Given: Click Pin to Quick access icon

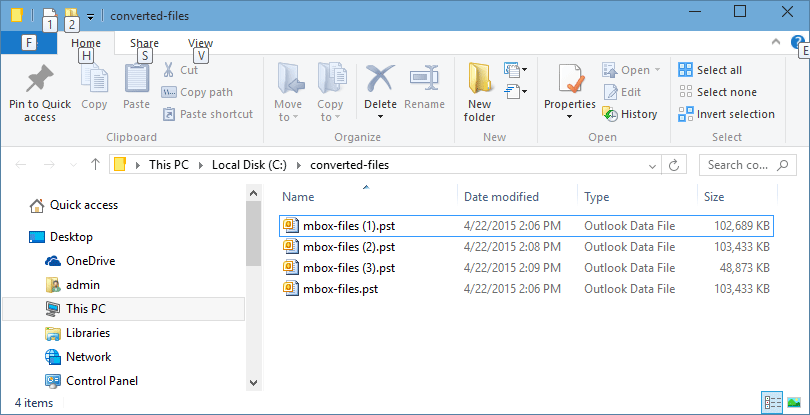Looking at the screenshot, I should click(x=39, y=78).
